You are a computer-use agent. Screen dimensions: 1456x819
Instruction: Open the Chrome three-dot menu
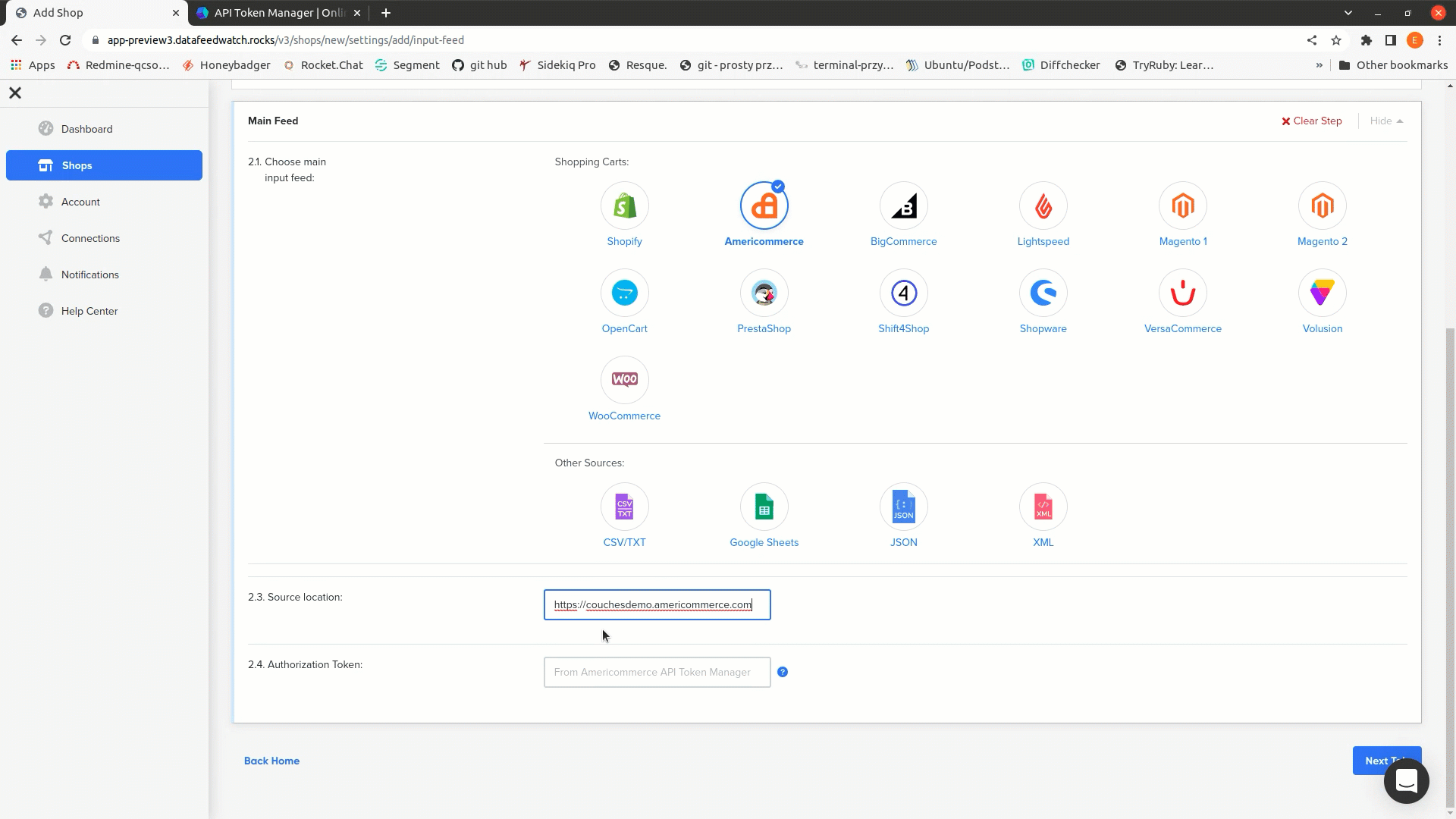click(1439, 40)
